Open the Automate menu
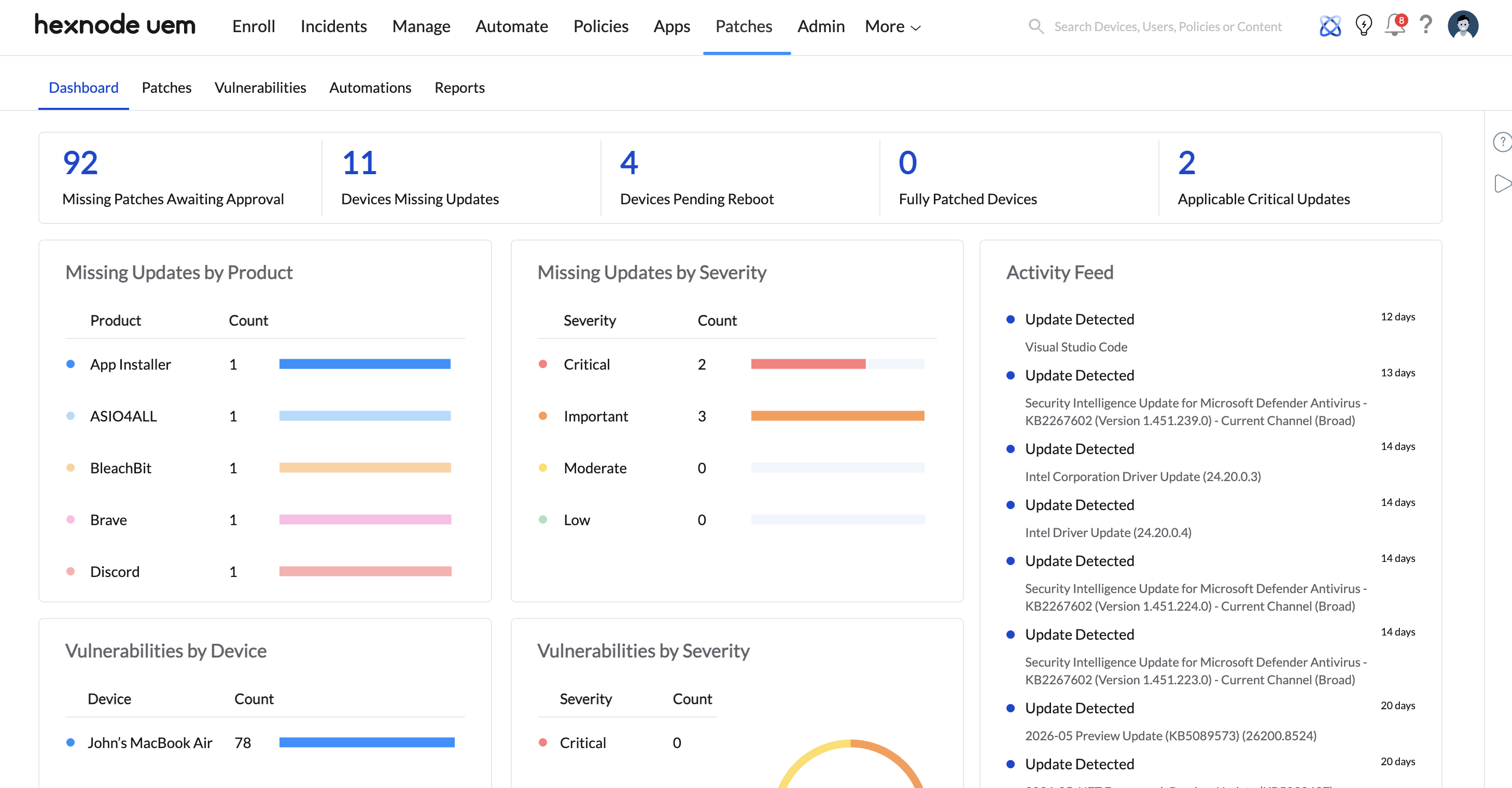Viewport: 1512px width, 788px height. [511, 26]
